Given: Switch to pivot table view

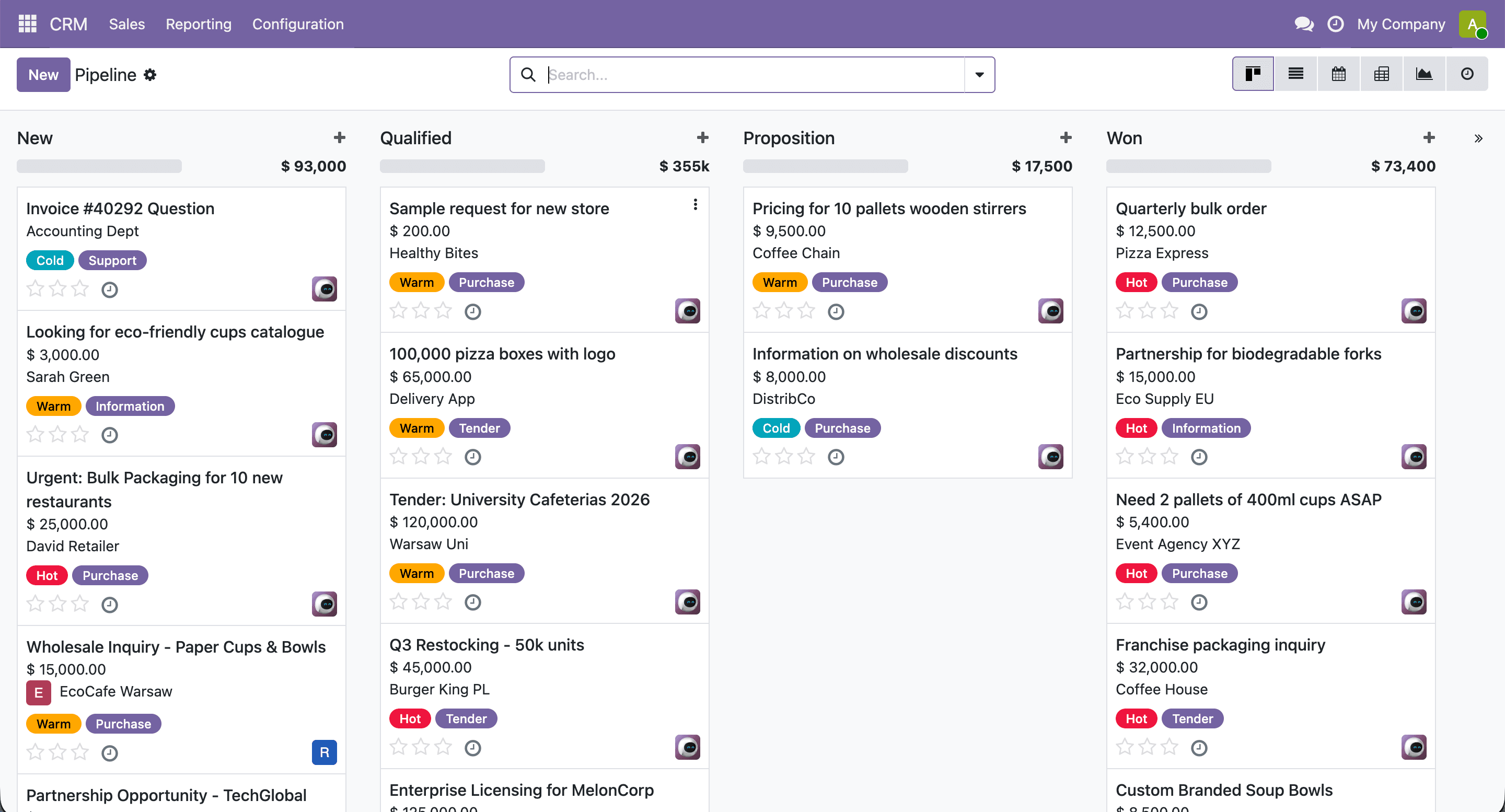Looking at the screenshot, I should coord(1382,74).
